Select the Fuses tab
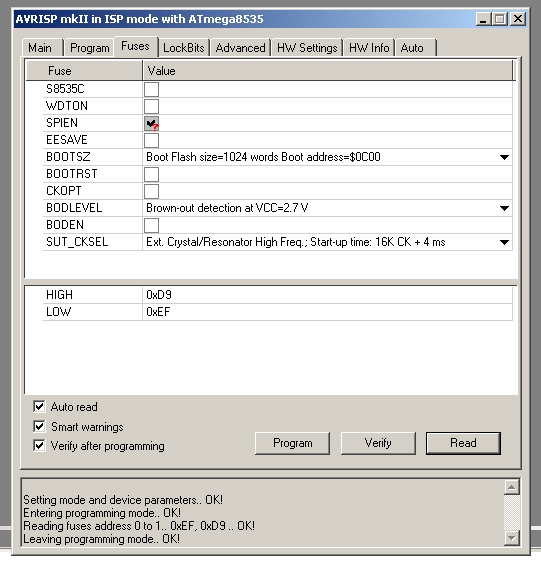The height and width of the screenshot is (567, 541). click(136, 46)
